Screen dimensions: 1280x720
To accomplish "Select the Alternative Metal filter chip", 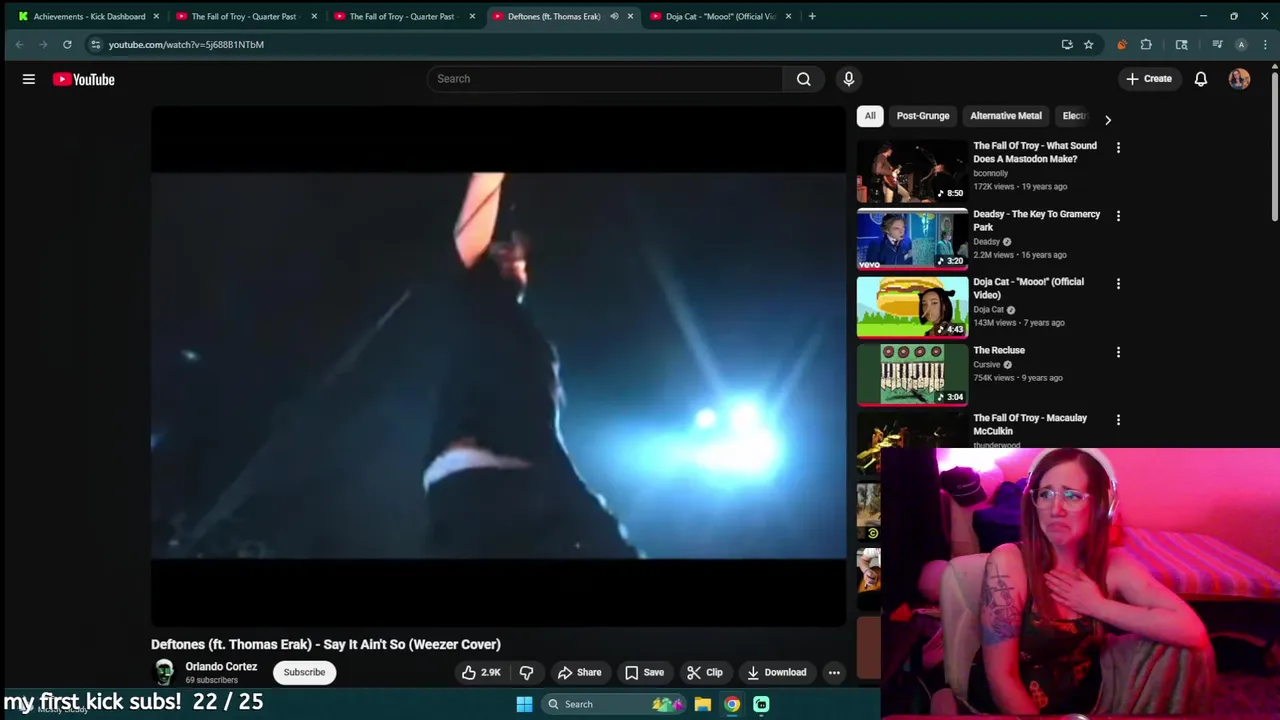I will point(1006,116).
